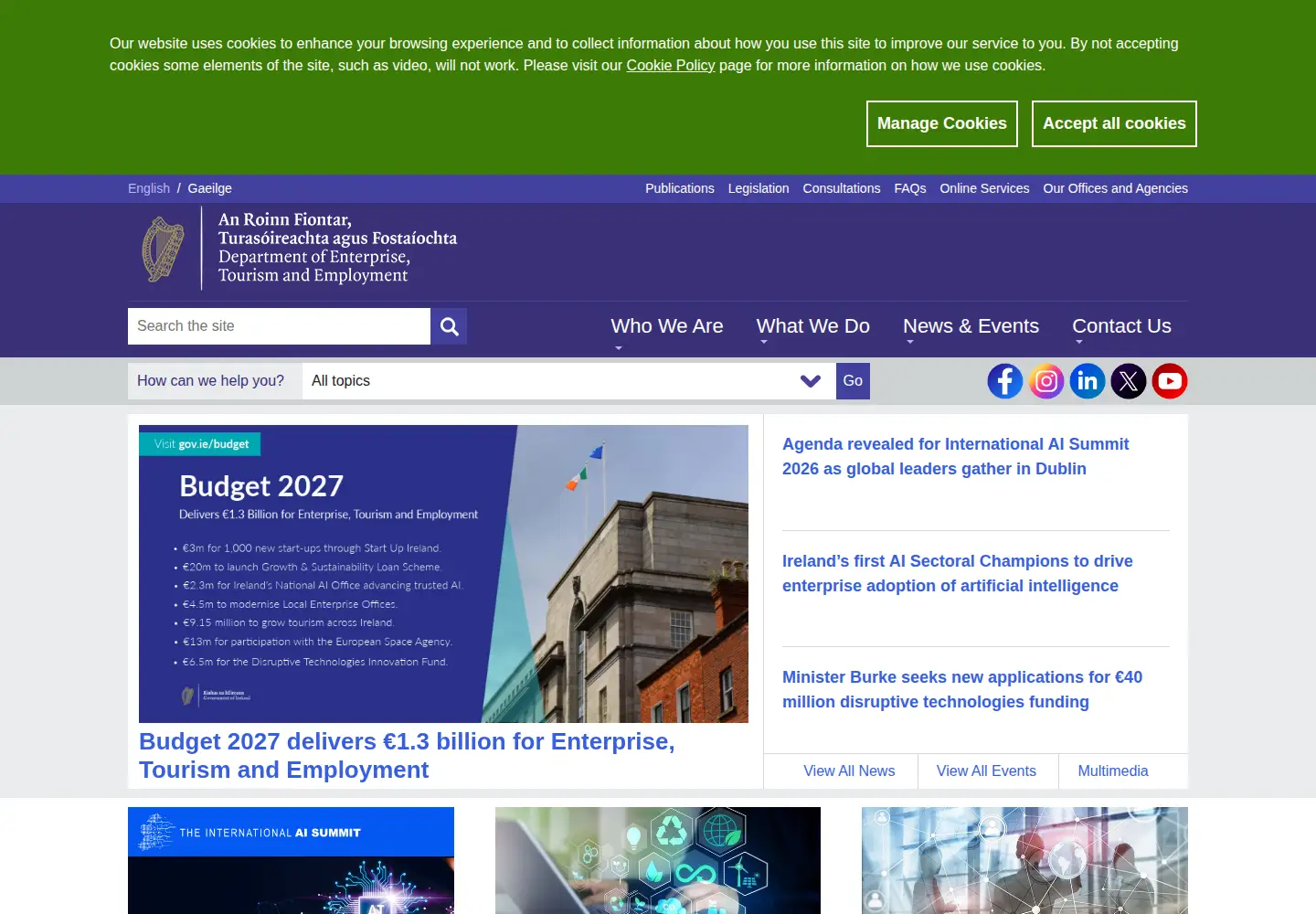The height and width of the screenshot is (914, 1316).
Task: Open the Online Services link
Action: 984,188
